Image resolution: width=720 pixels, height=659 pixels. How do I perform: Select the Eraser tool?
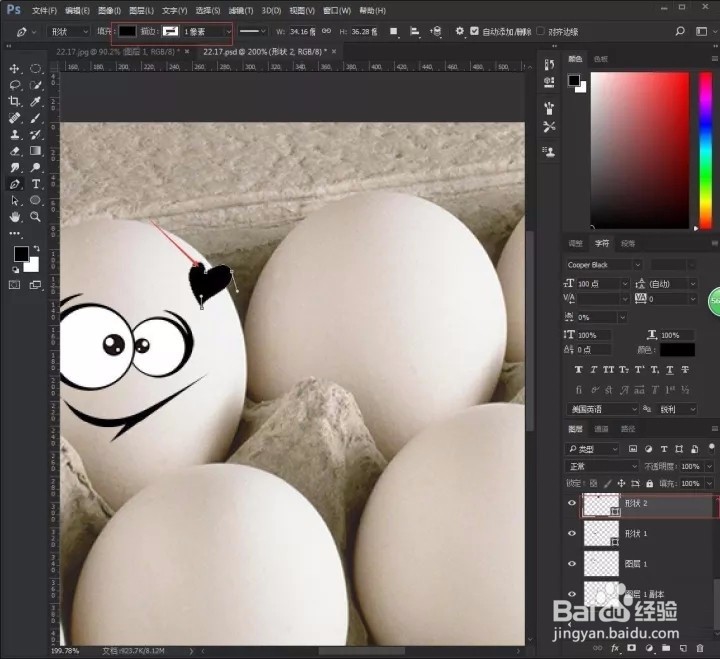[x=15, y=151]
